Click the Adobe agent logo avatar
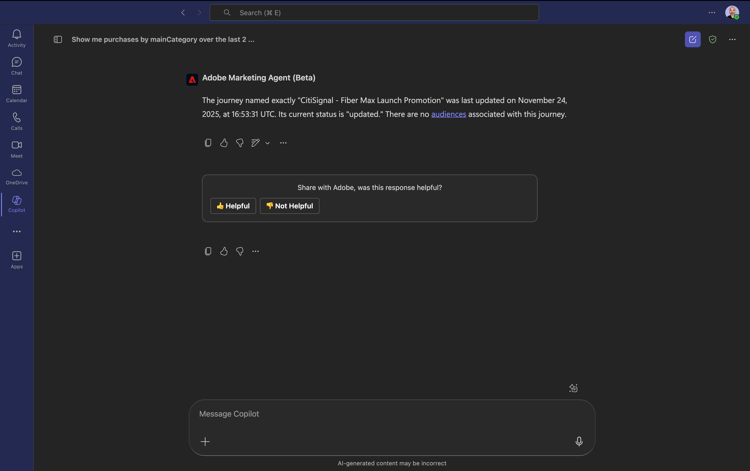The height and width of the screenshot is (471, 750). pos(192,79)
